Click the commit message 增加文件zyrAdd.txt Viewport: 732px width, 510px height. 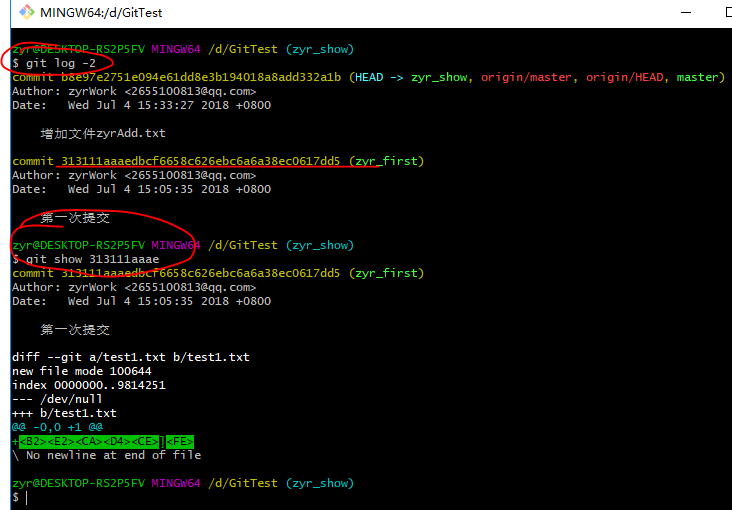pos(103,134)
